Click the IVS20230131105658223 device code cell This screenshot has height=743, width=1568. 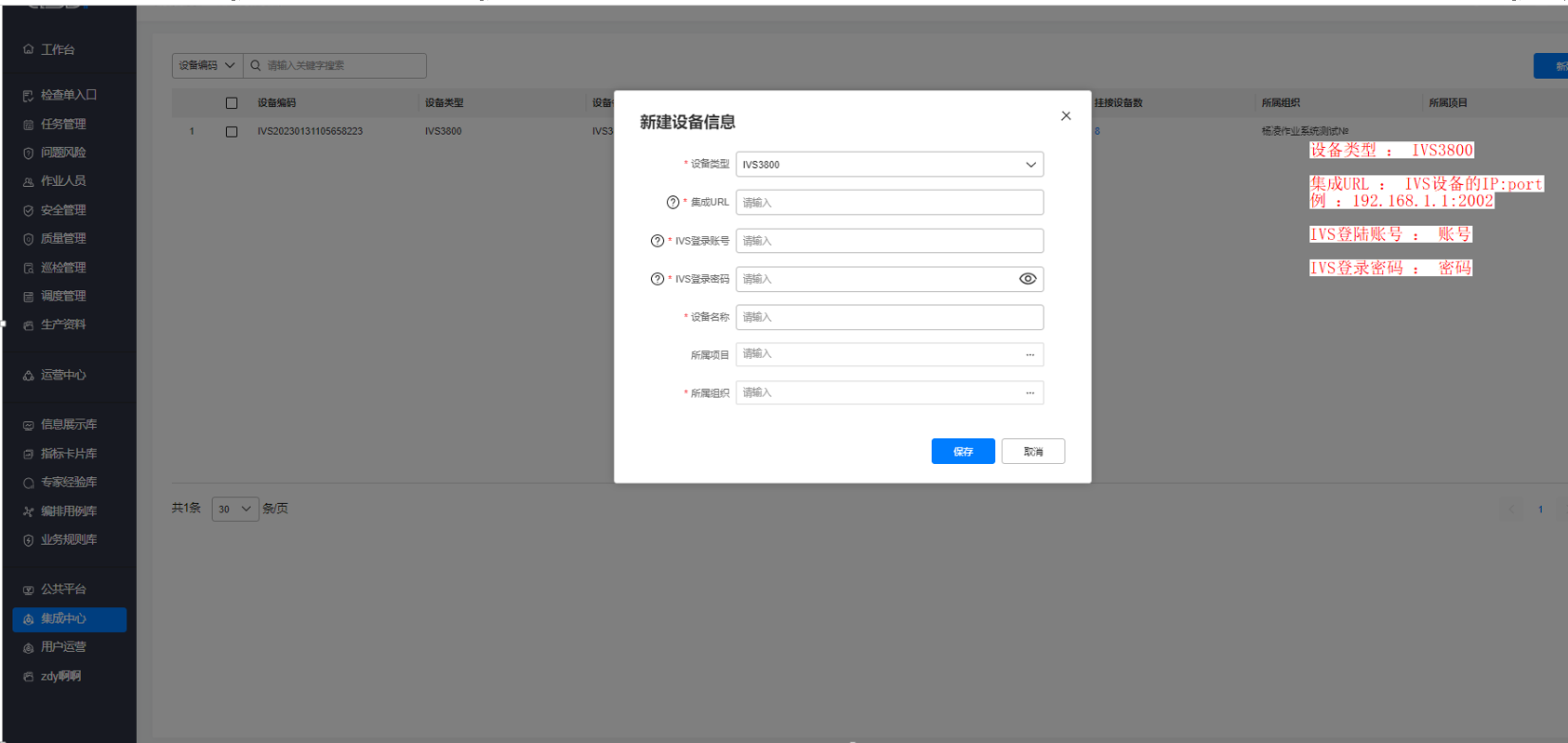pos(310,132)
